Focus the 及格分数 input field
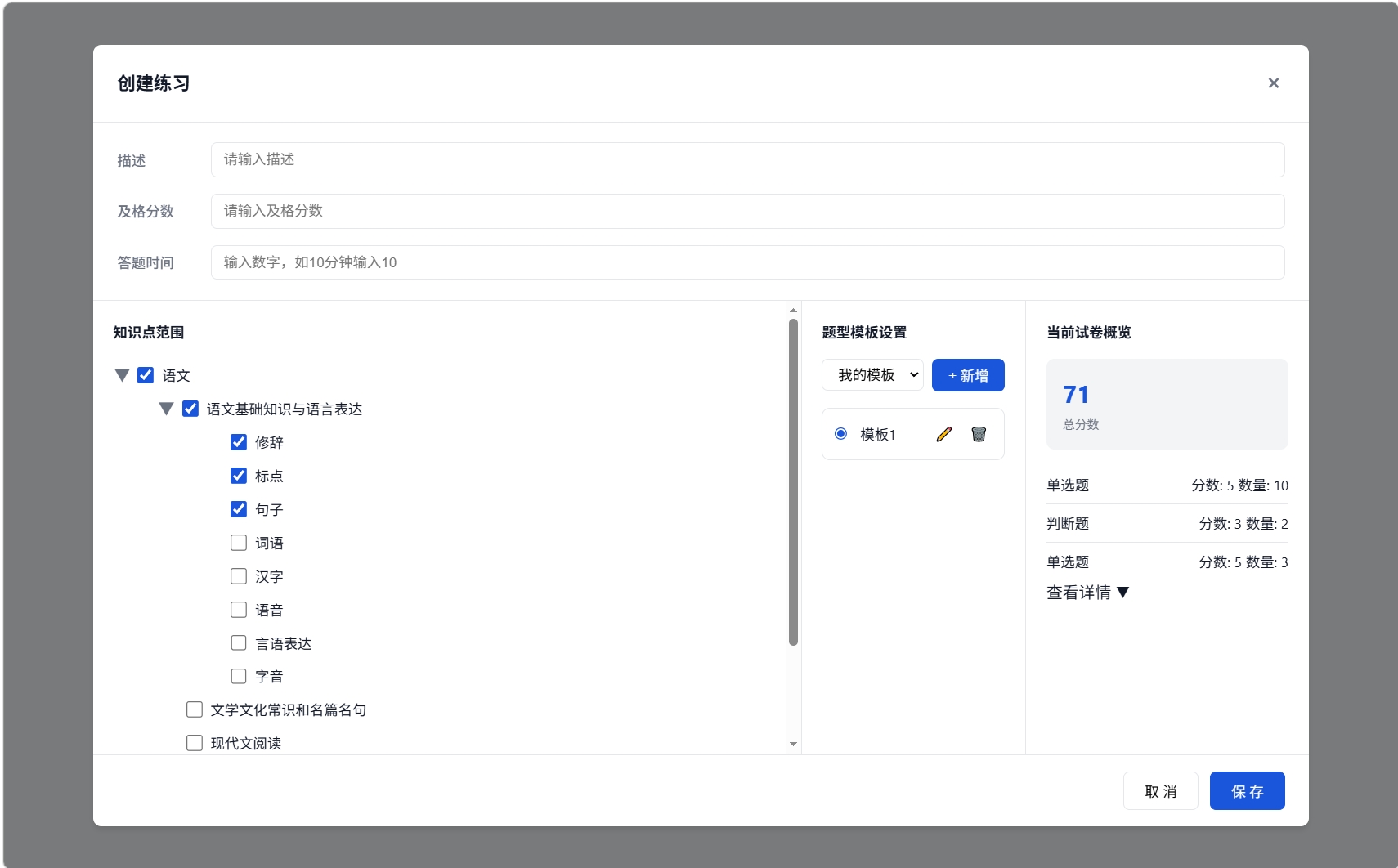This screenshot has width=1398, height=868. (748, 211)
